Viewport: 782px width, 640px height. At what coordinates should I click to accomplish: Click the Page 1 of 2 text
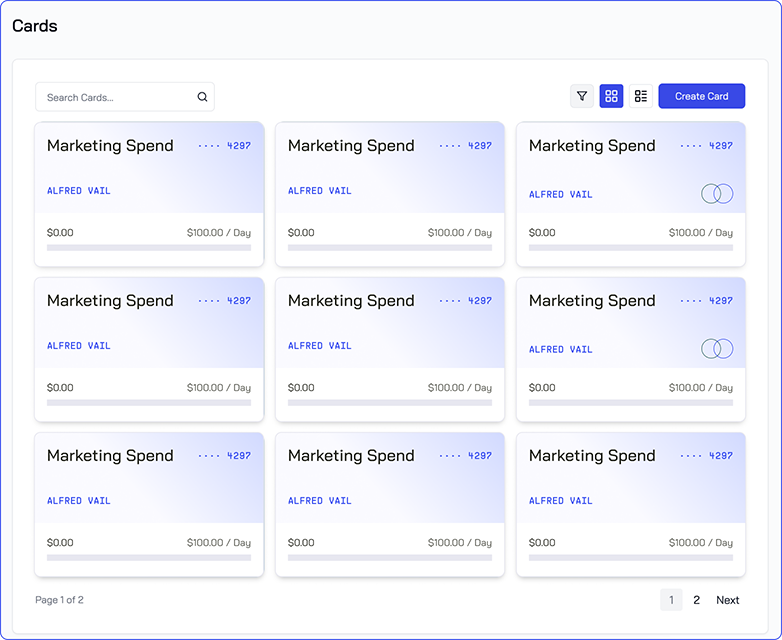59,600
